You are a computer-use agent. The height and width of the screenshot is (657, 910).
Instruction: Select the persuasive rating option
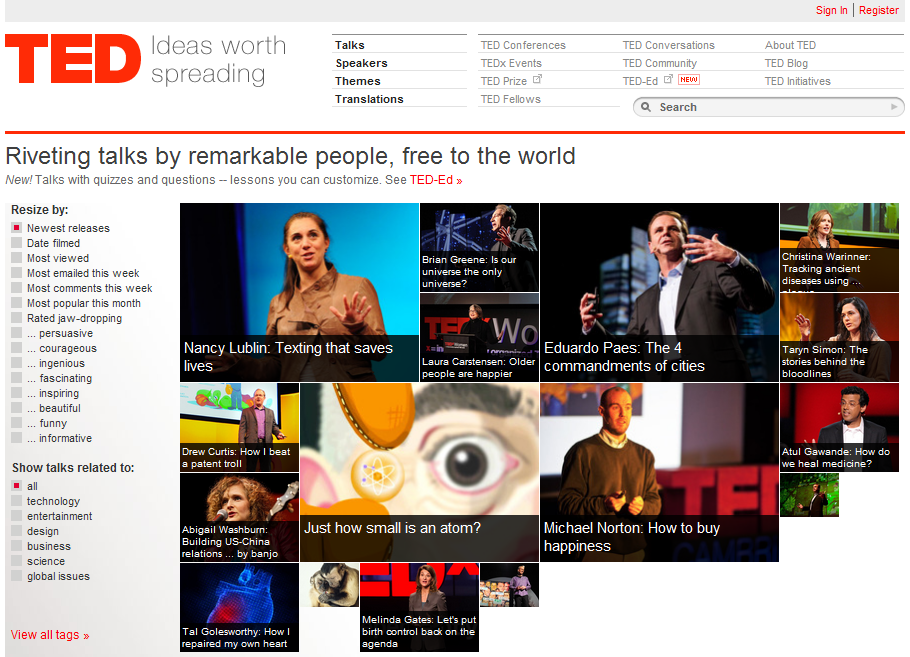click(16, 333)
